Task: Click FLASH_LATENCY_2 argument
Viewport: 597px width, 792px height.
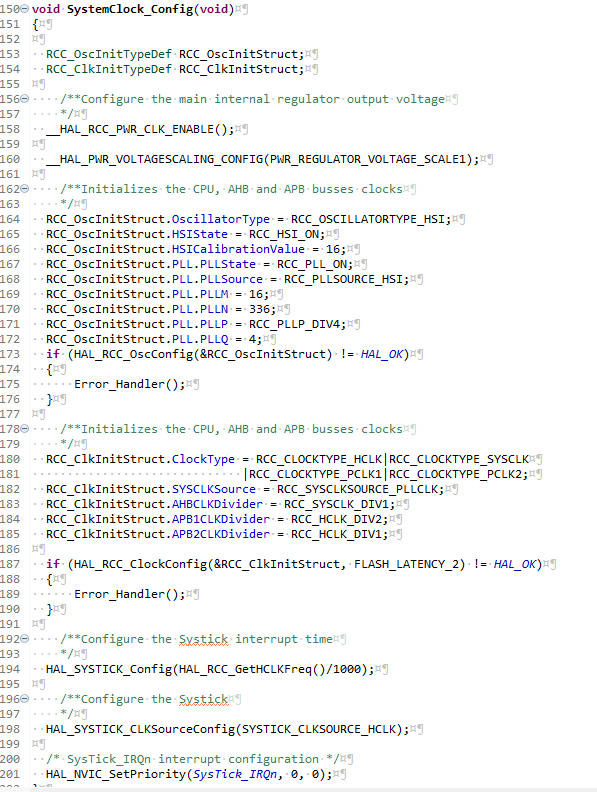Action: coord(406,564)
